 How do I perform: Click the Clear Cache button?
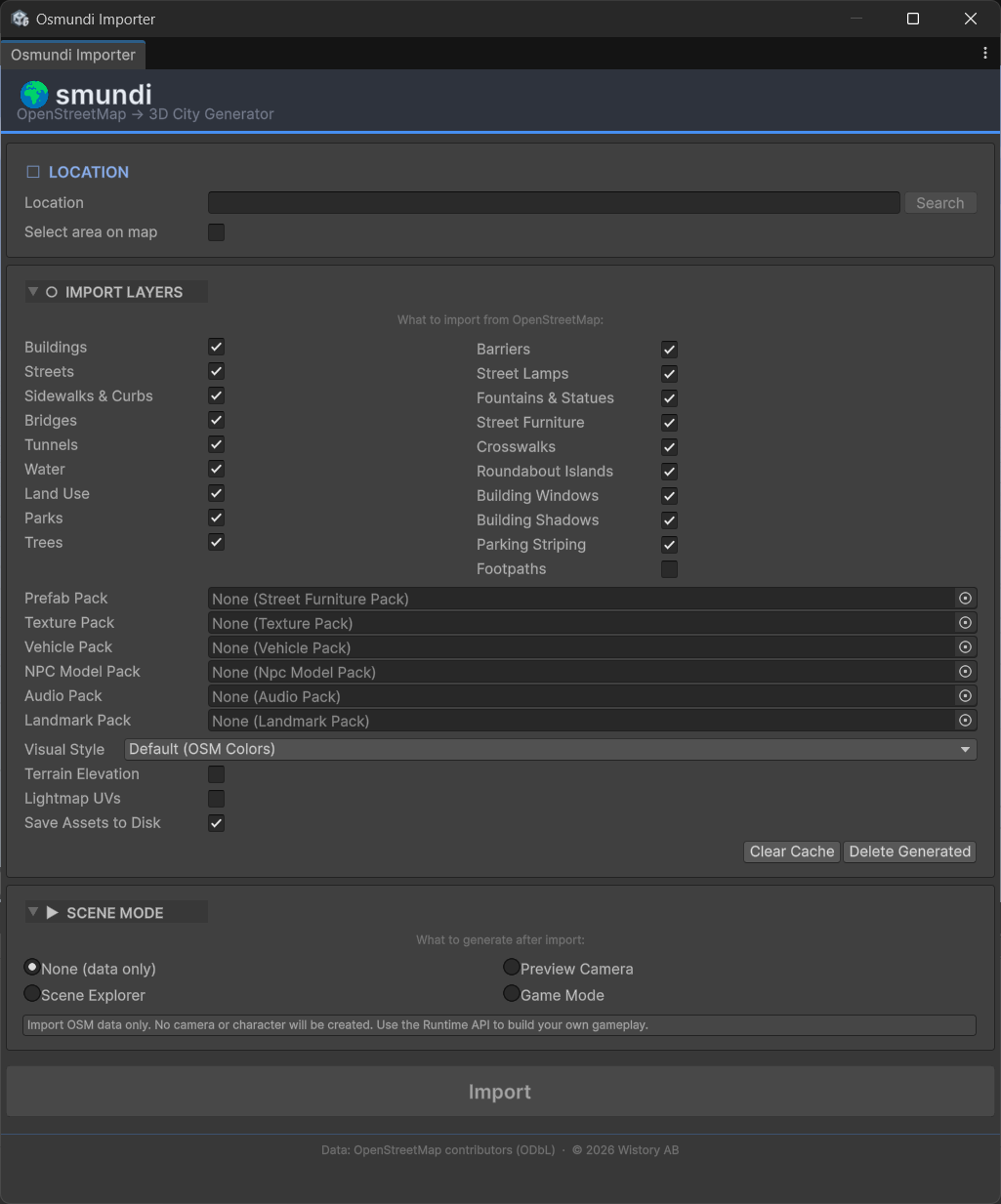(791, 851)
